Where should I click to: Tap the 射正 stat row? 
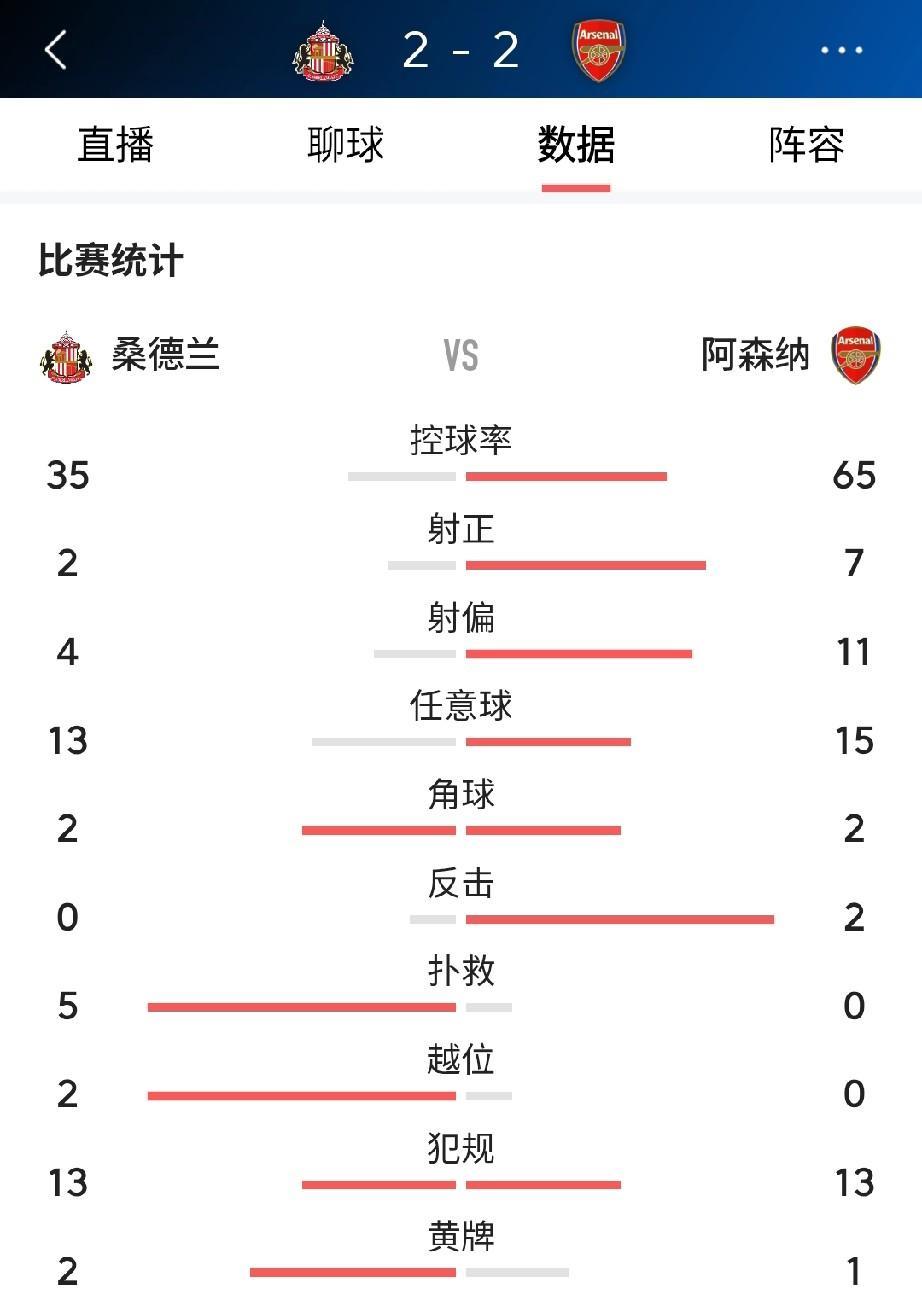click(x=460, y=531)
